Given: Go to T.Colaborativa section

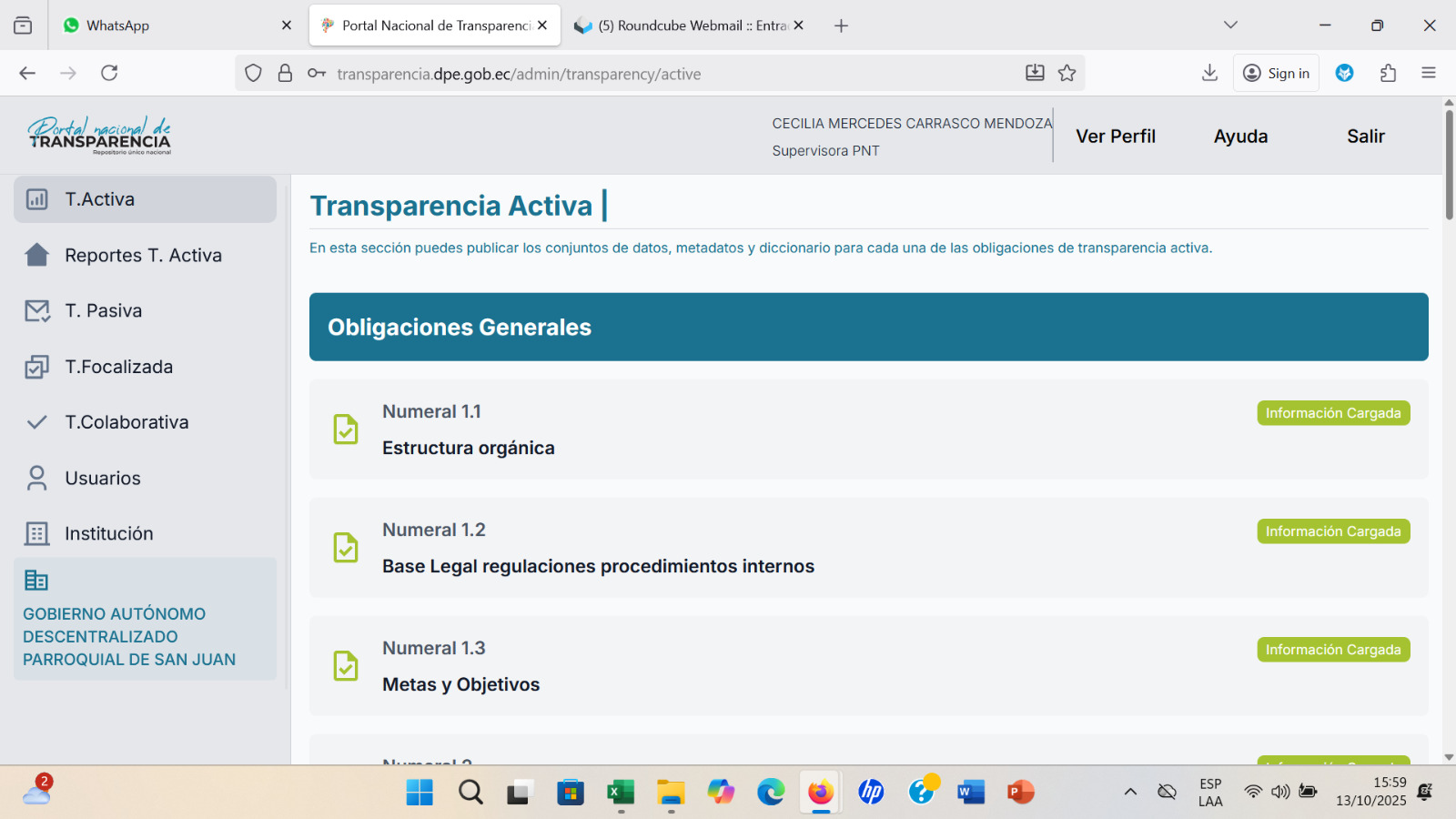Looking at the screenshot, I should click(126, 422).
